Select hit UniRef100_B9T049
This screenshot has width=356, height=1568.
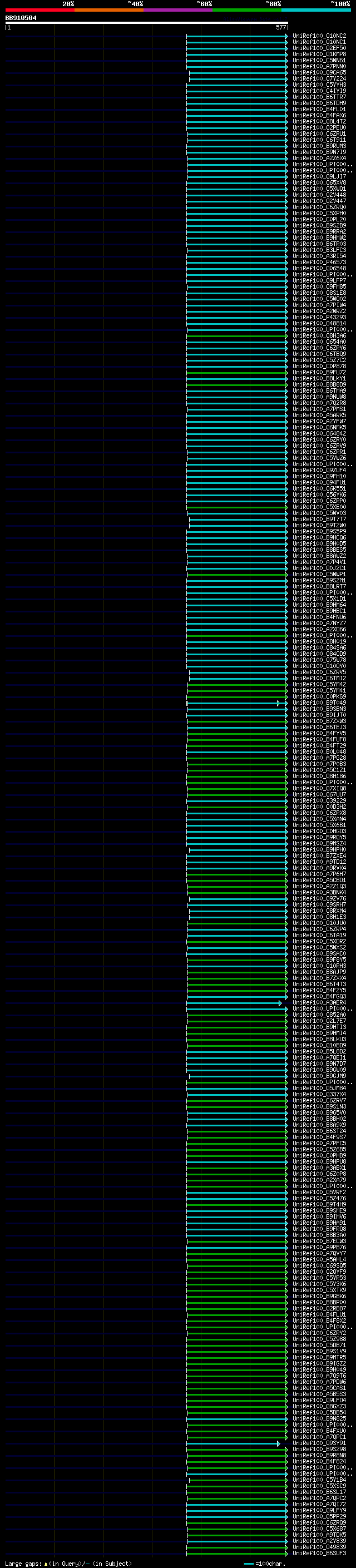(x=319, y=703)
